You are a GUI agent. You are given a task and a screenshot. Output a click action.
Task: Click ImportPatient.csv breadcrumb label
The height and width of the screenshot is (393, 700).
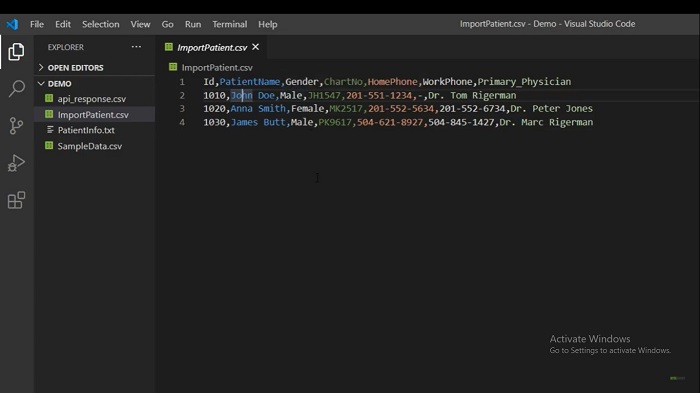(217, 67)
